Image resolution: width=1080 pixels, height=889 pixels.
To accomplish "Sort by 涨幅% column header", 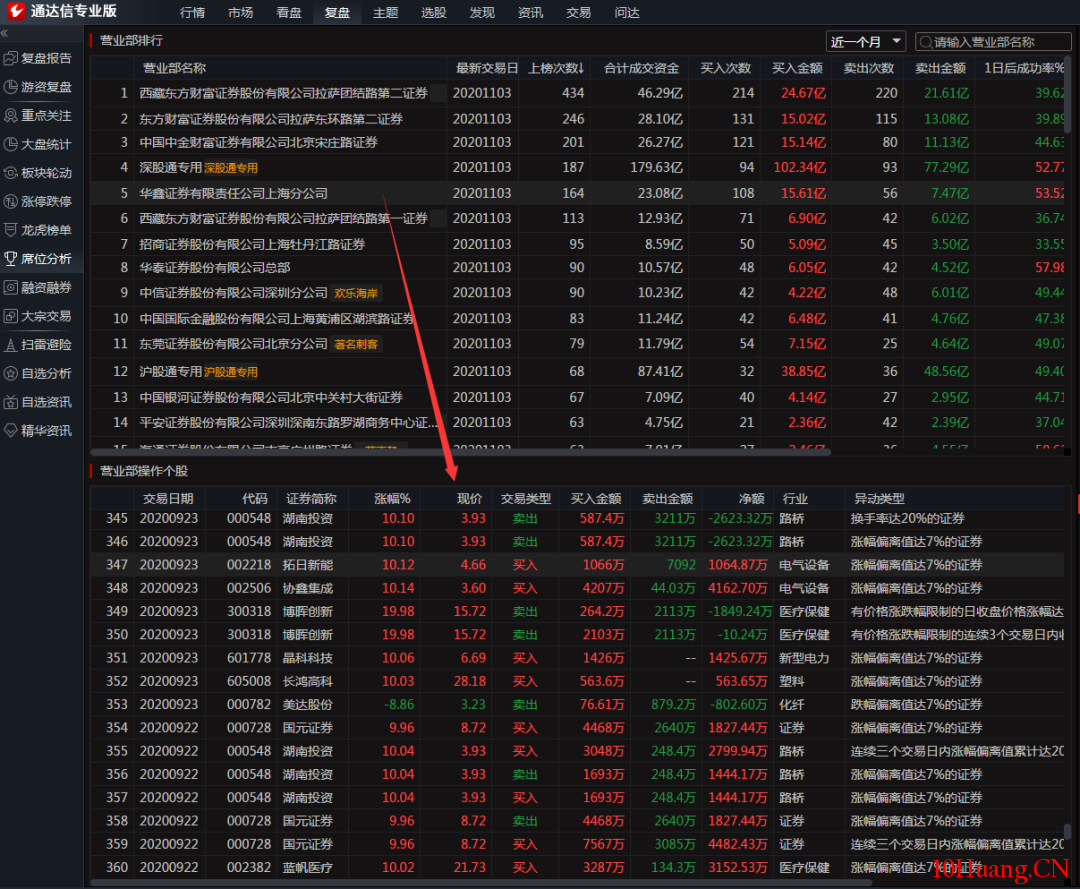I will click(x=392, y=499).
